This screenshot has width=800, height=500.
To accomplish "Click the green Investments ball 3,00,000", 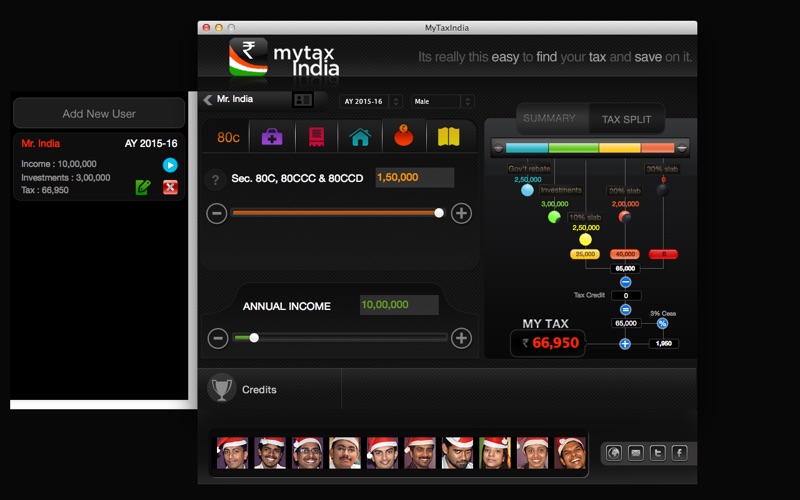I will [x=554, y=216].
